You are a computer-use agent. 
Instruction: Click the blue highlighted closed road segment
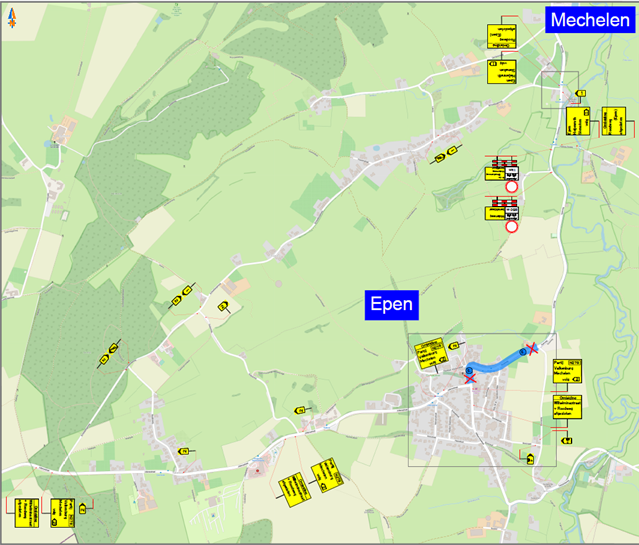click(x=497, y=364)
